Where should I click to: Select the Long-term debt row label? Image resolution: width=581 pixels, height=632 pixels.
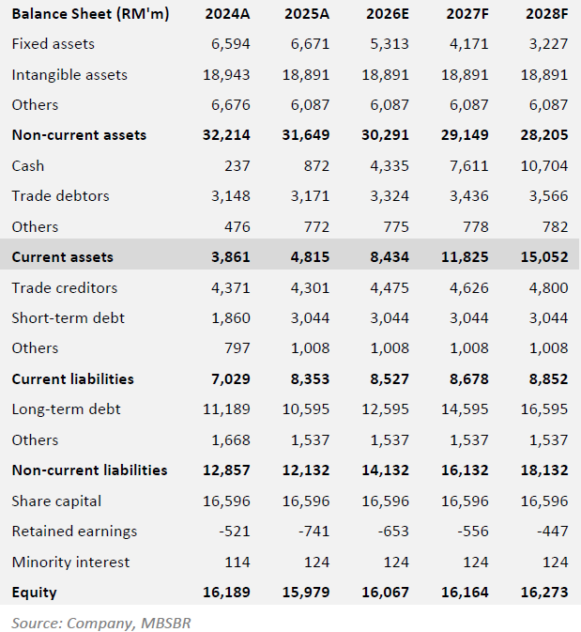tap(66, 409)
